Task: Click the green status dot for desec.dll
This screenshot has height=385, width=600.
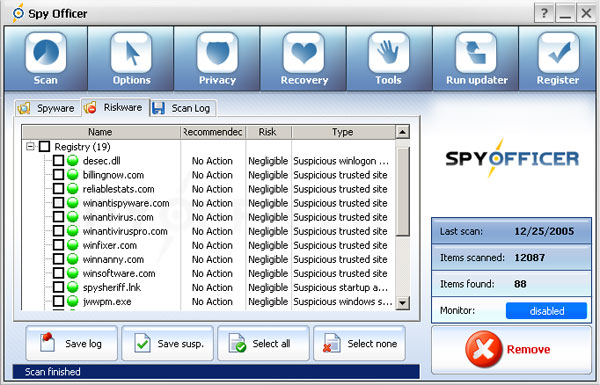Action: 72,161
